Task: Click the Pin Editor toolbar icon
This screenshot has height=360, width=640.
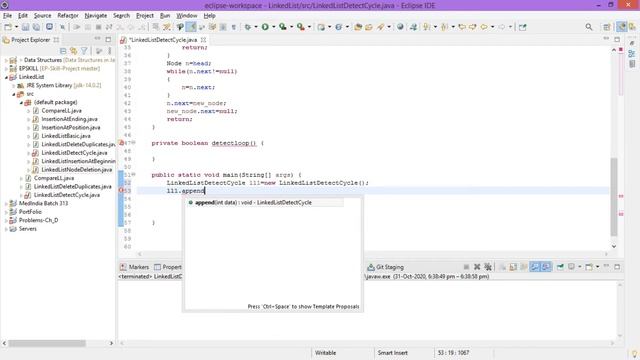Action: tap(522, 27)
